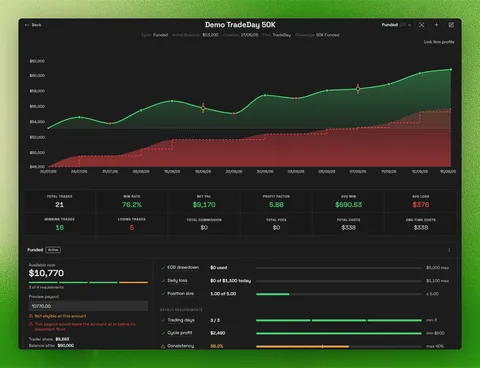The width and height of the screenshot is (480, 368).
Task: Click the Consistency warning triangle icon
Action: [163, 346]
